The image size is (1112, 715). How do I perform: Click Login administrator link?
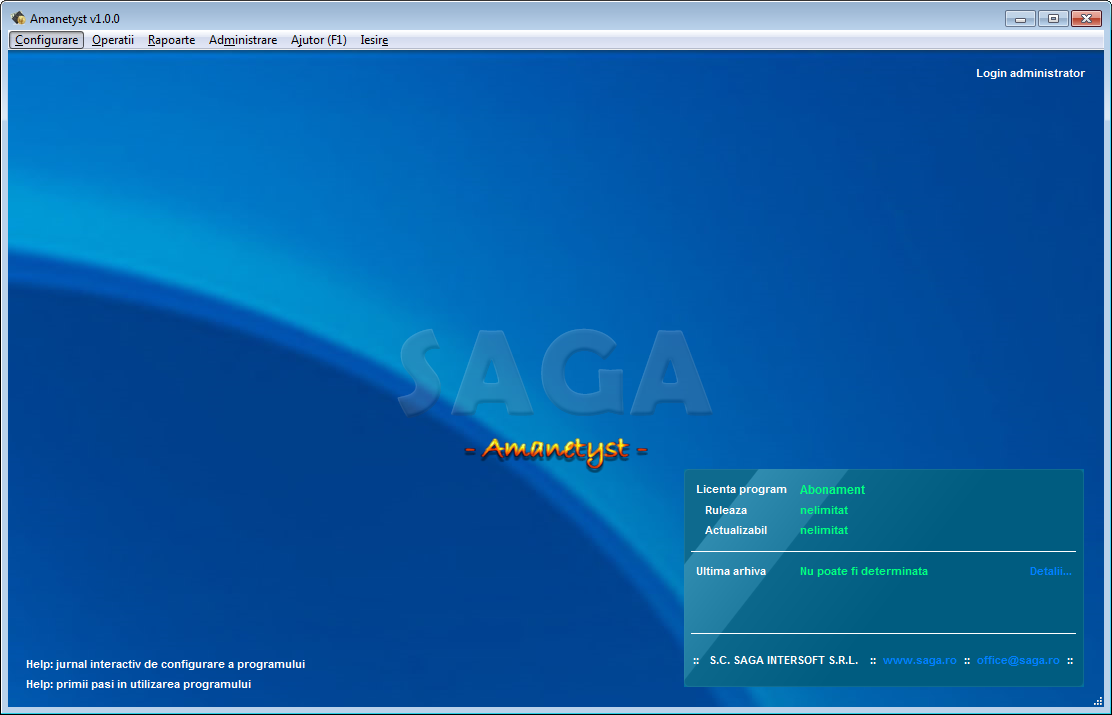point(1030,73)
